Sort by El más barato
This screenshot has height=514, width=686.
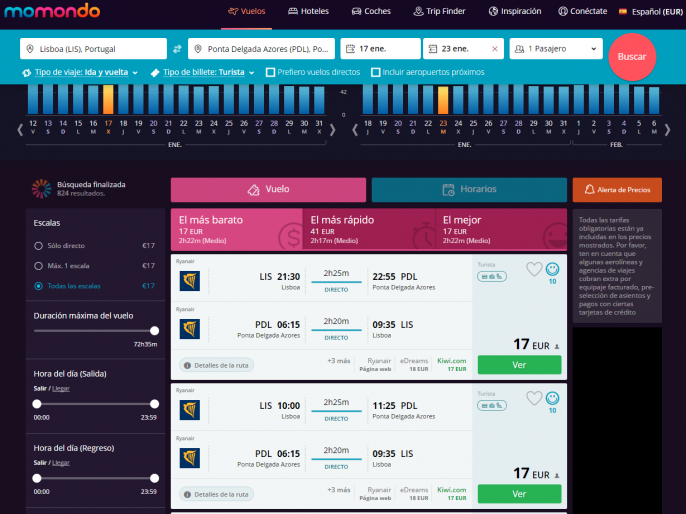click(x=237, y=229)
